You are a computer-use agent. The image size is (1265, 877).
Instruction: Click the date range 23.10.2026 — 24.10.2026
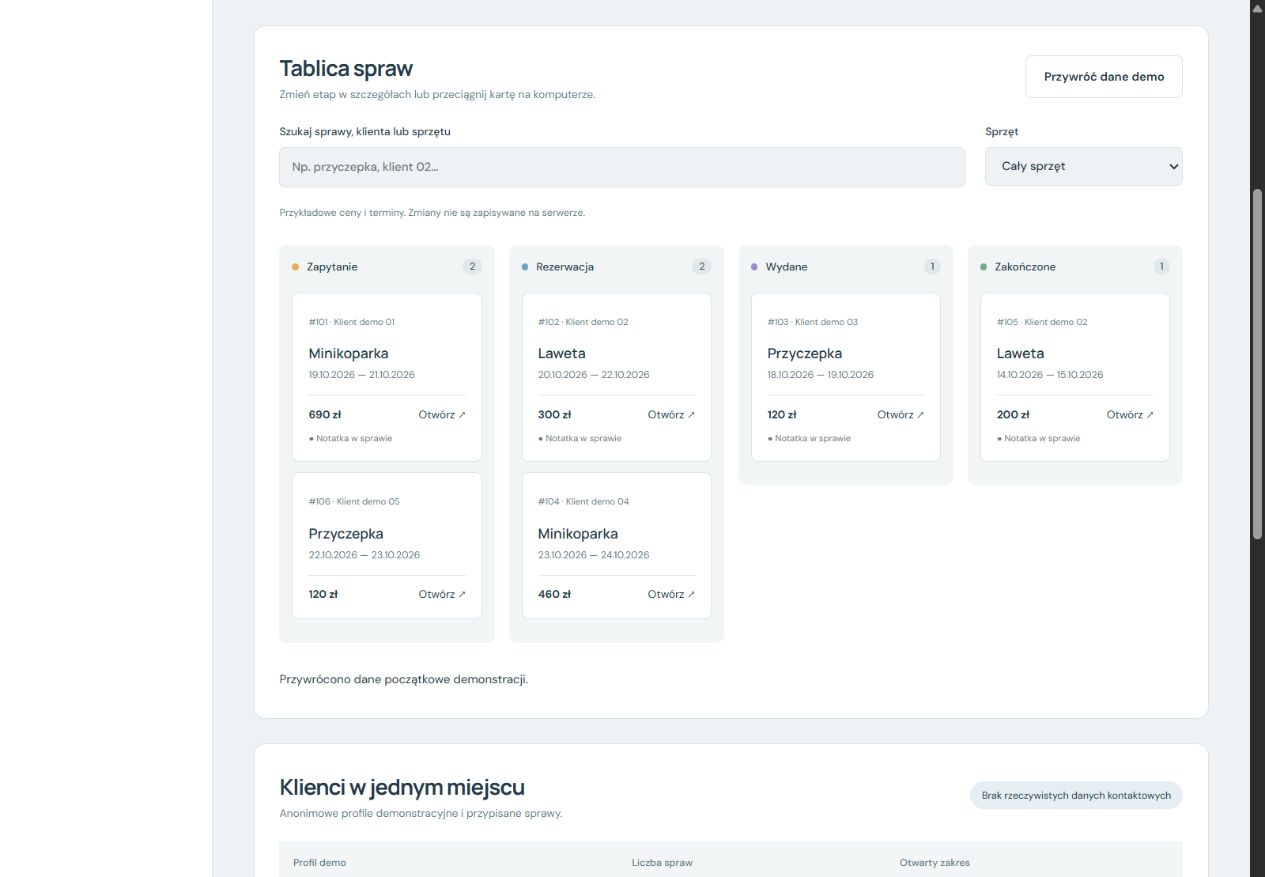(x=594, y=555)
